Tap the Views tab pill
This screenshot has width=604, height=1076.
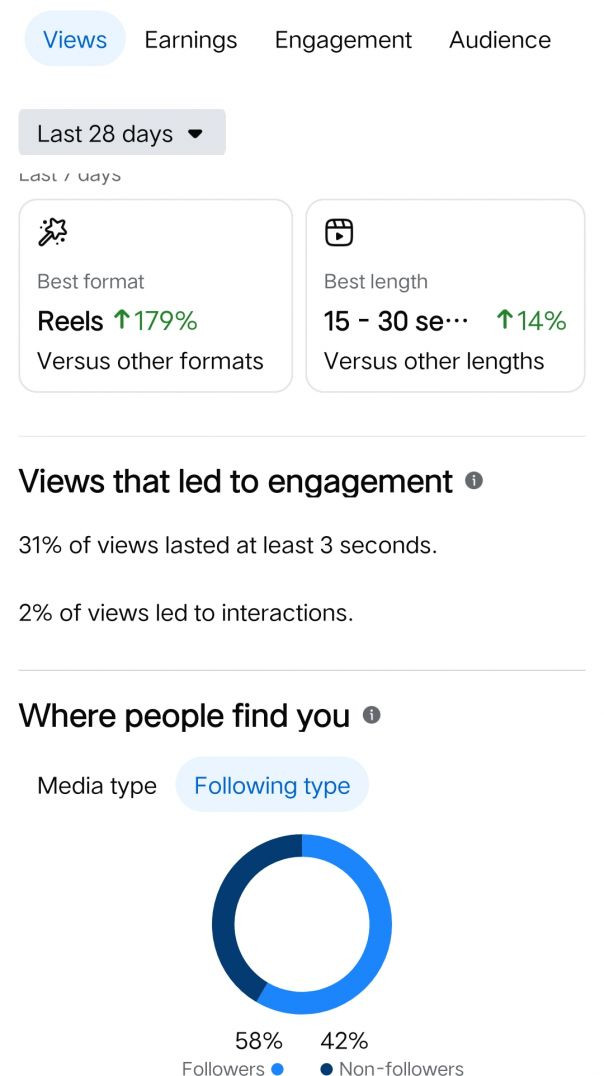point(75,40)
